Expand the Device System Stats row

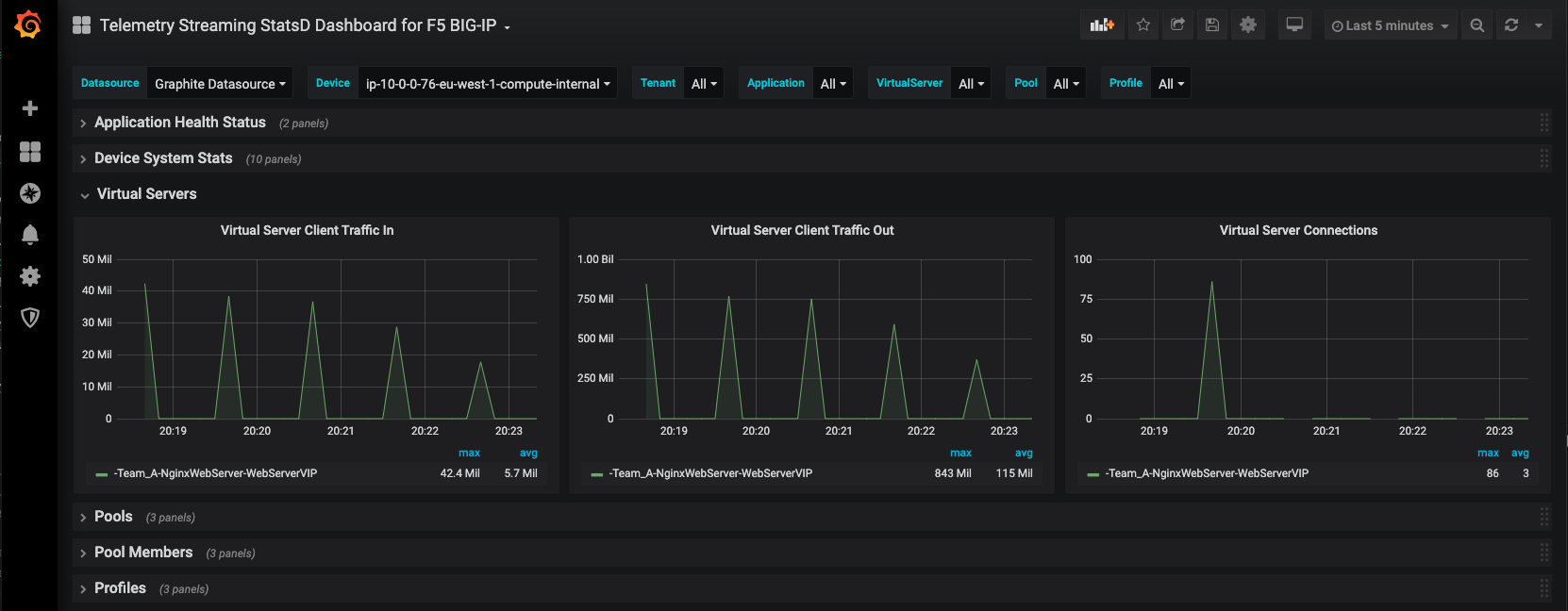point(162,158)
